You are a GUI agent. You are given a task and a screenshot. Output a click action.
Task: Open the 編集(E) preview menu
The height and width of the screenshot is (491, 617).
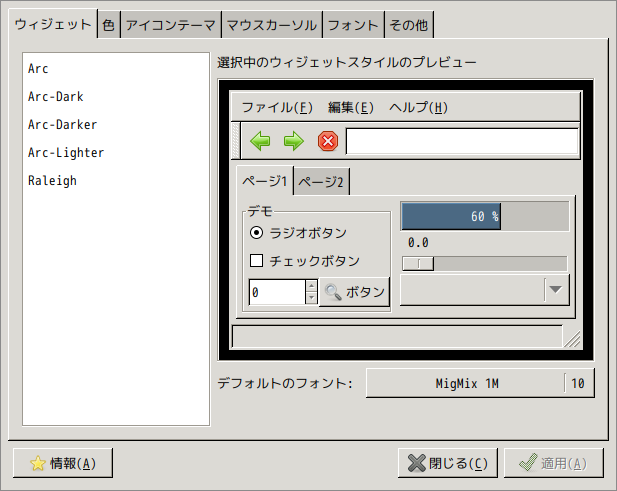pyautogui.click(x=351, y=107)
